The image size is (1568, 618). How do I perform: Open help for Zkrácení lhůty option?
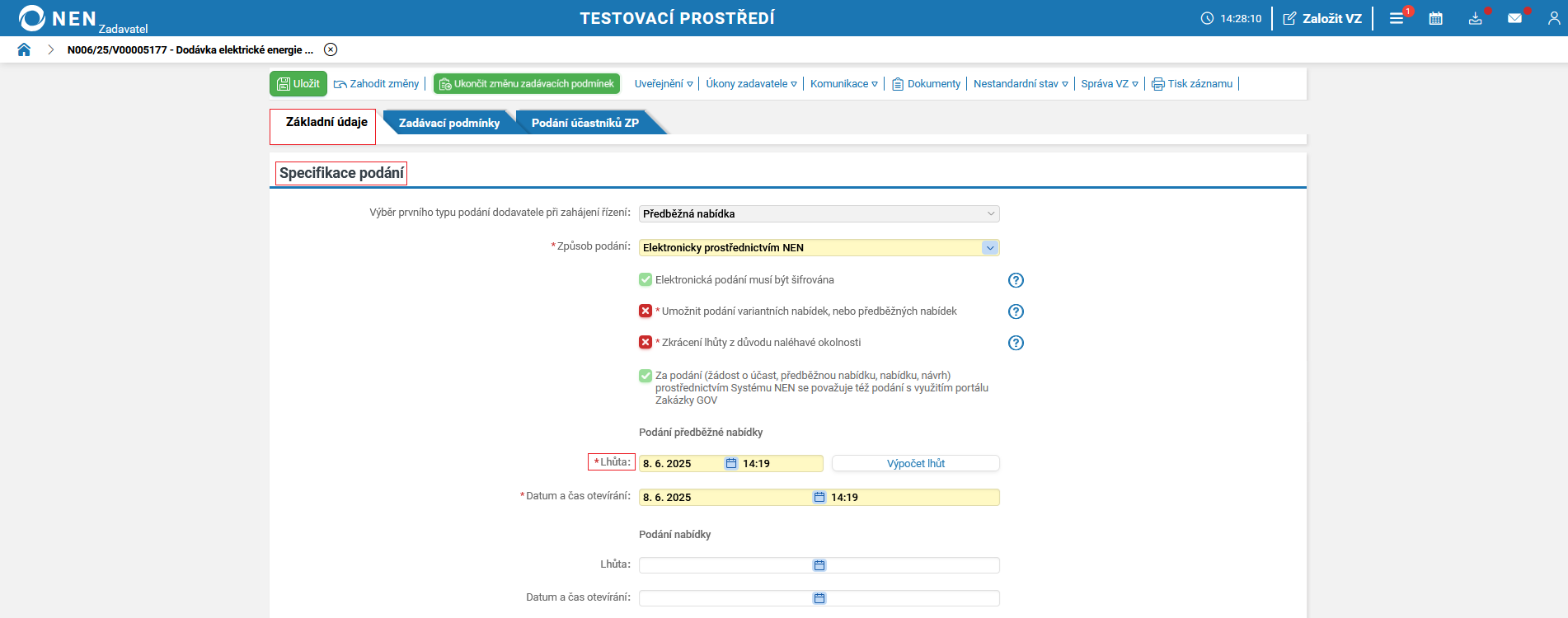1016,343
